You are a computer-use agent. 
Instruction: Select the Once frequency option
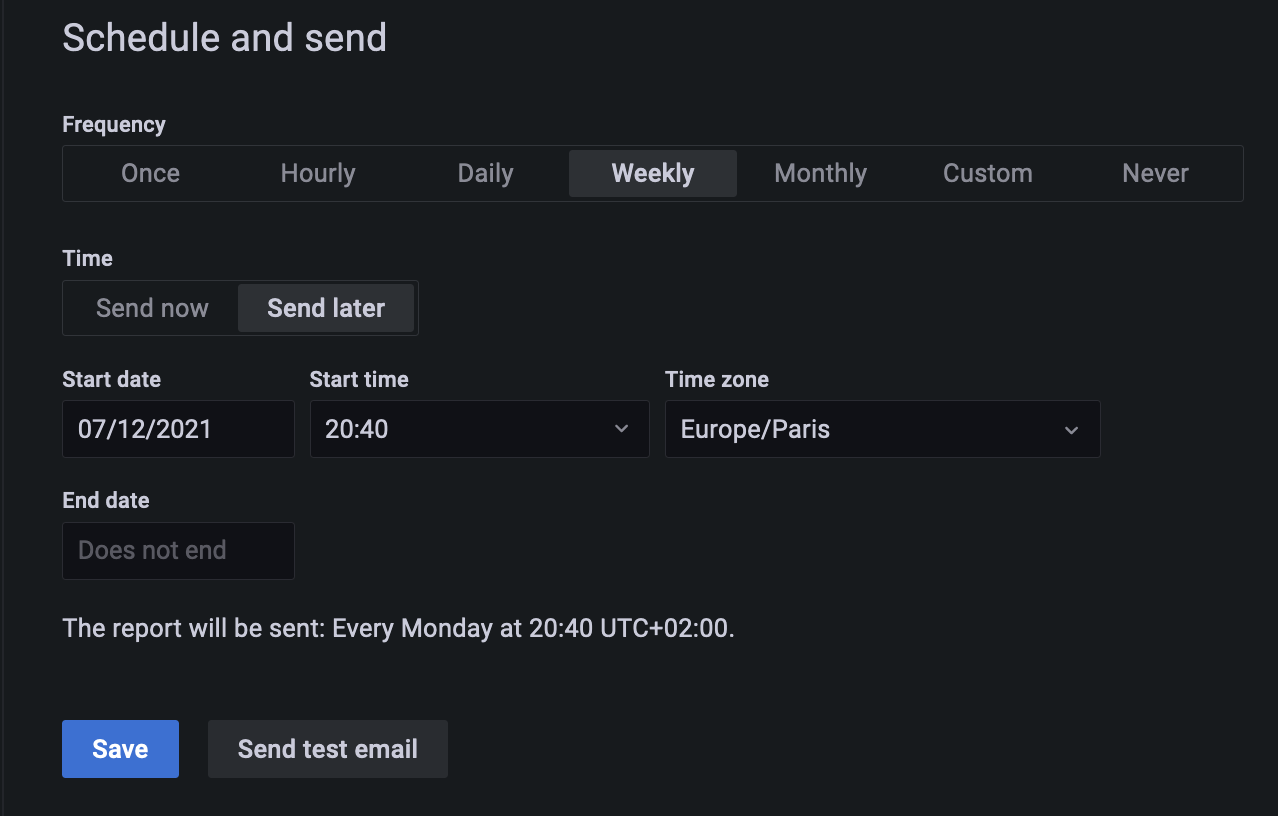click(x=150, y=173)
